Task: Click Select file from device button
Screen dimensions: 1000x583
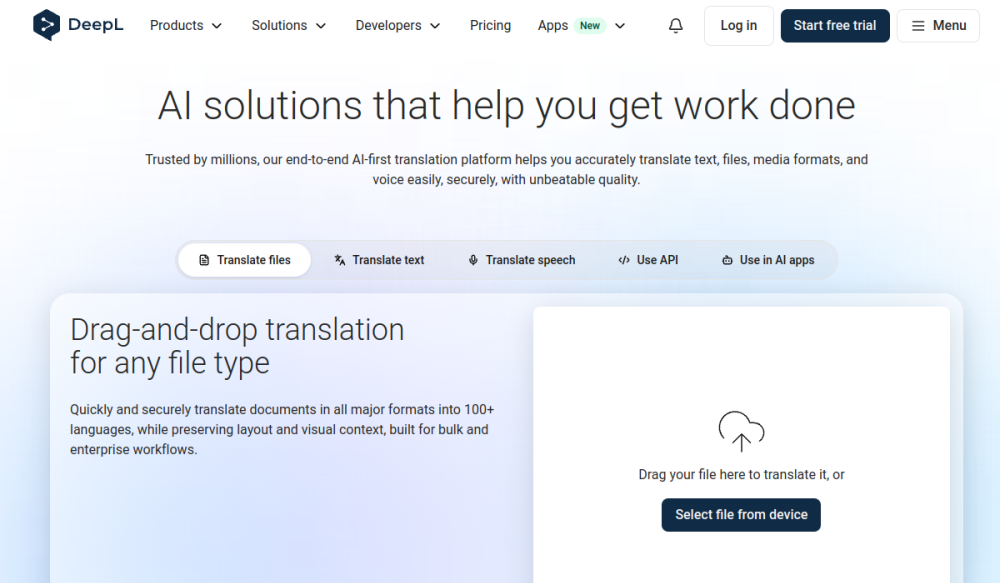Action: point(741,515)
